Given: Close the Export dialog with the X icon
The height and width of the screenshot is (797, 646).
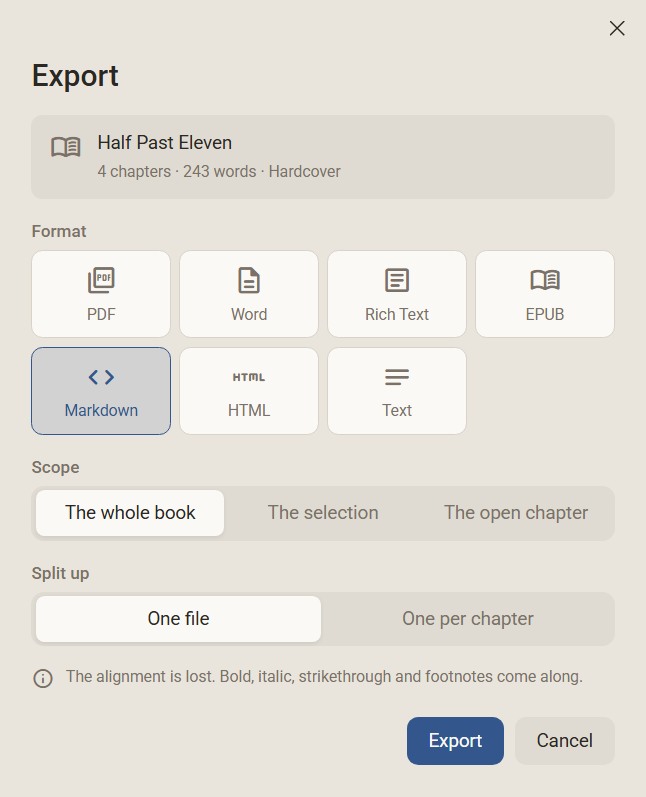Looking at the screenshot, I should click(617, 28).
